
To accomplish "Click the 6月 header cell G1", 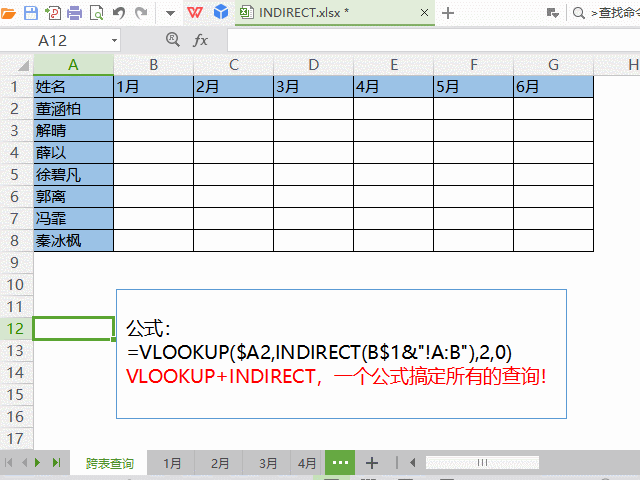I will 553,87.
